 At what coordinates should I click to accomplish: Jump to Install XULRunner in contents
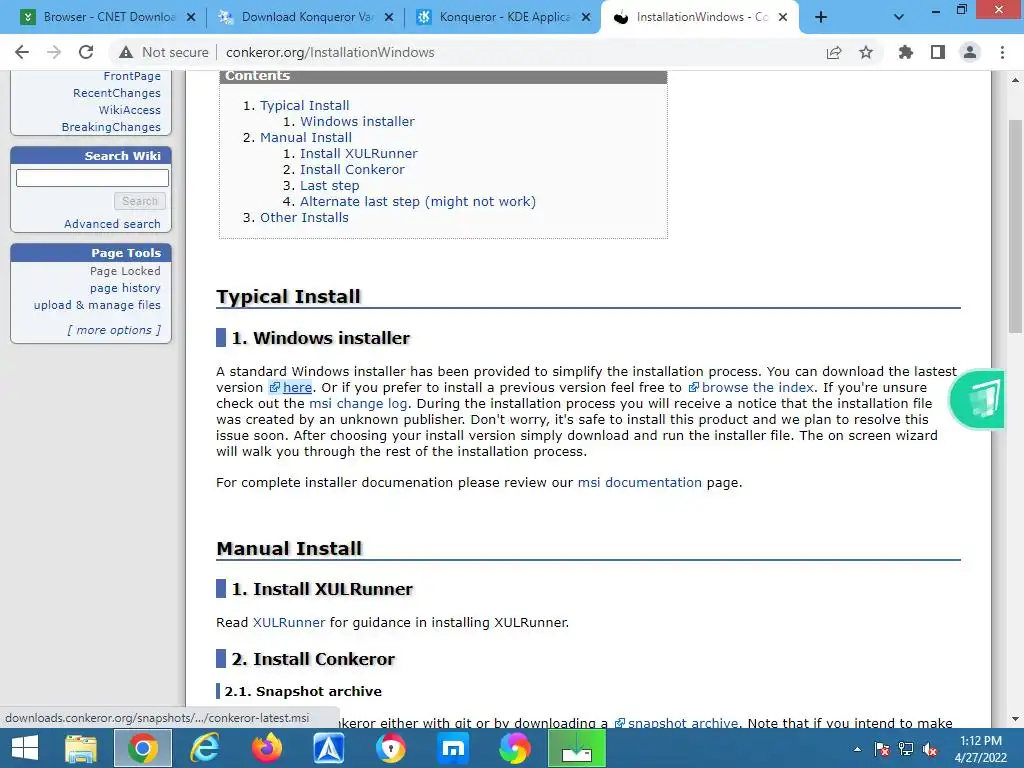pyautogui.click(x=359, y=153)
